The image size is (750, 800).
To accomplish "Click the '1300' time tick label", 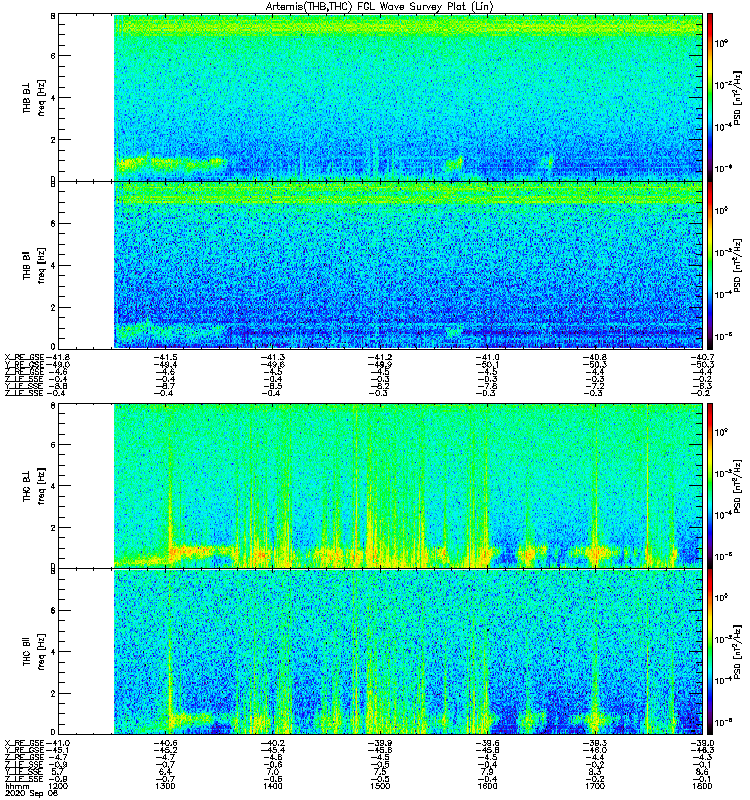I will (165, 786).
